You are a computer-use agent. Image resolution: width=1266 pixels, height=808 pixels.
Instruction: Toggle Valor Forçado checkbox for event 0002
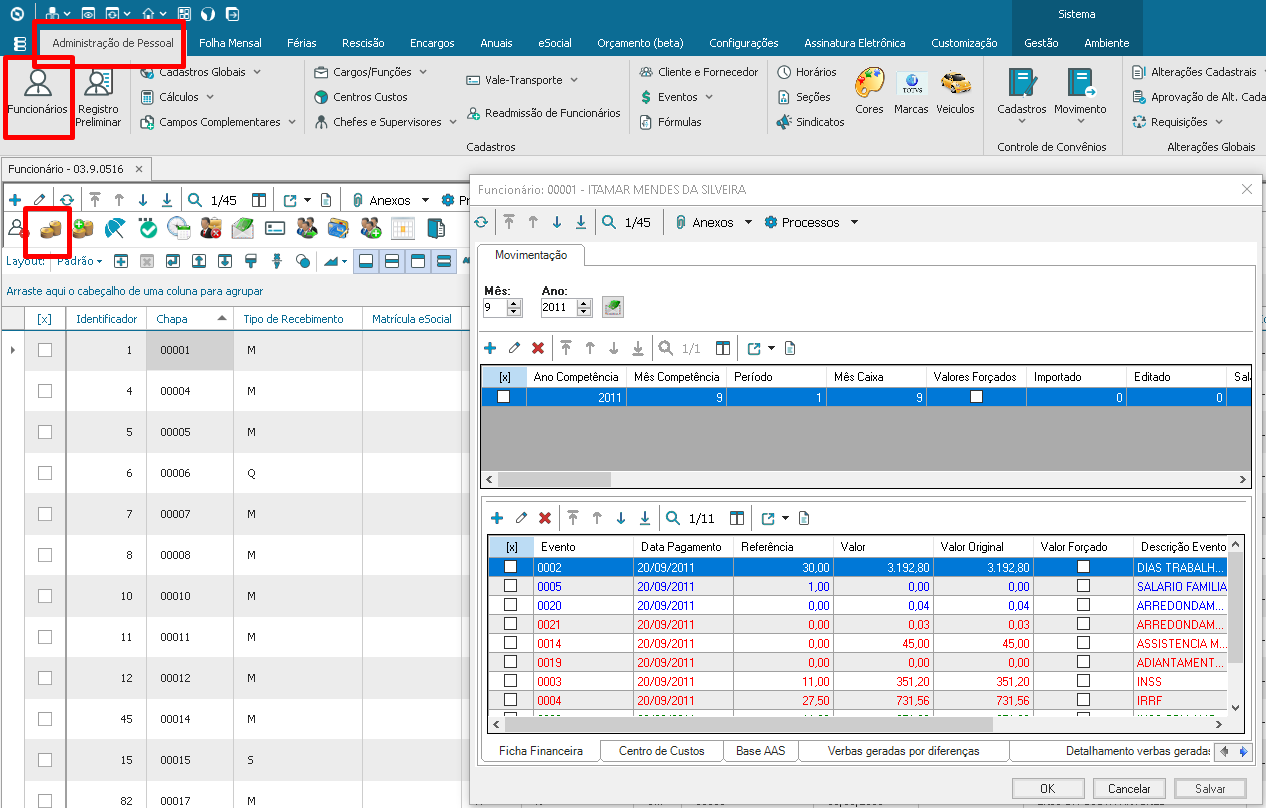[1083, 567]
